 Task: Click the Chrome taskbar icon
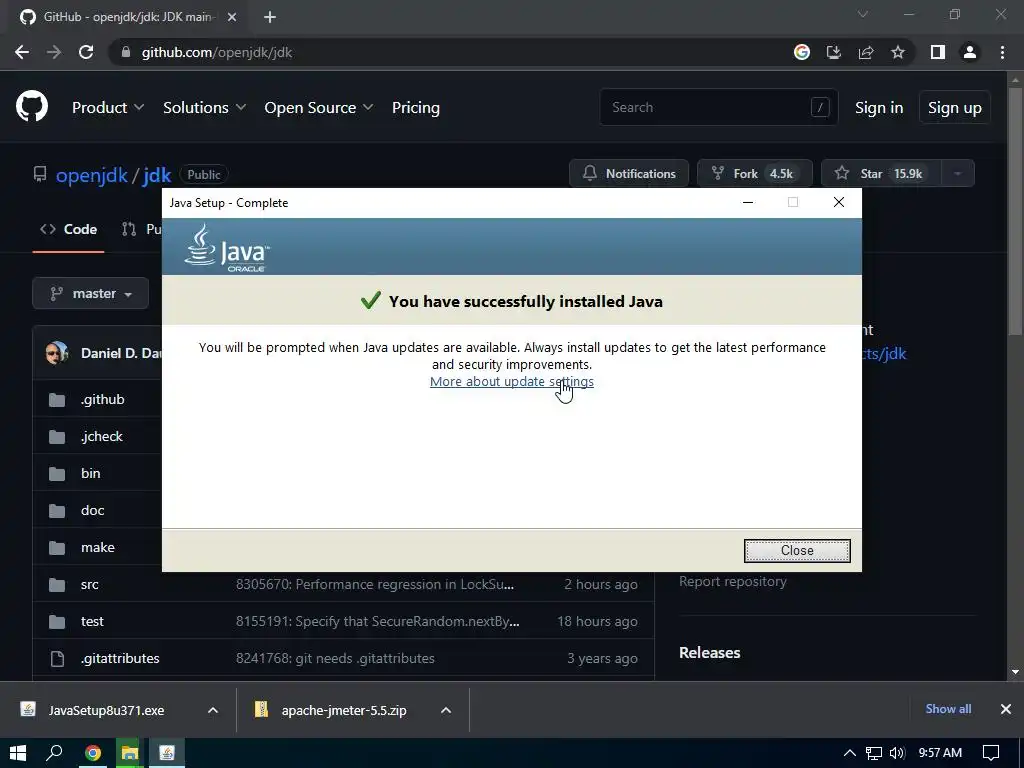click(x=93, y=753)
